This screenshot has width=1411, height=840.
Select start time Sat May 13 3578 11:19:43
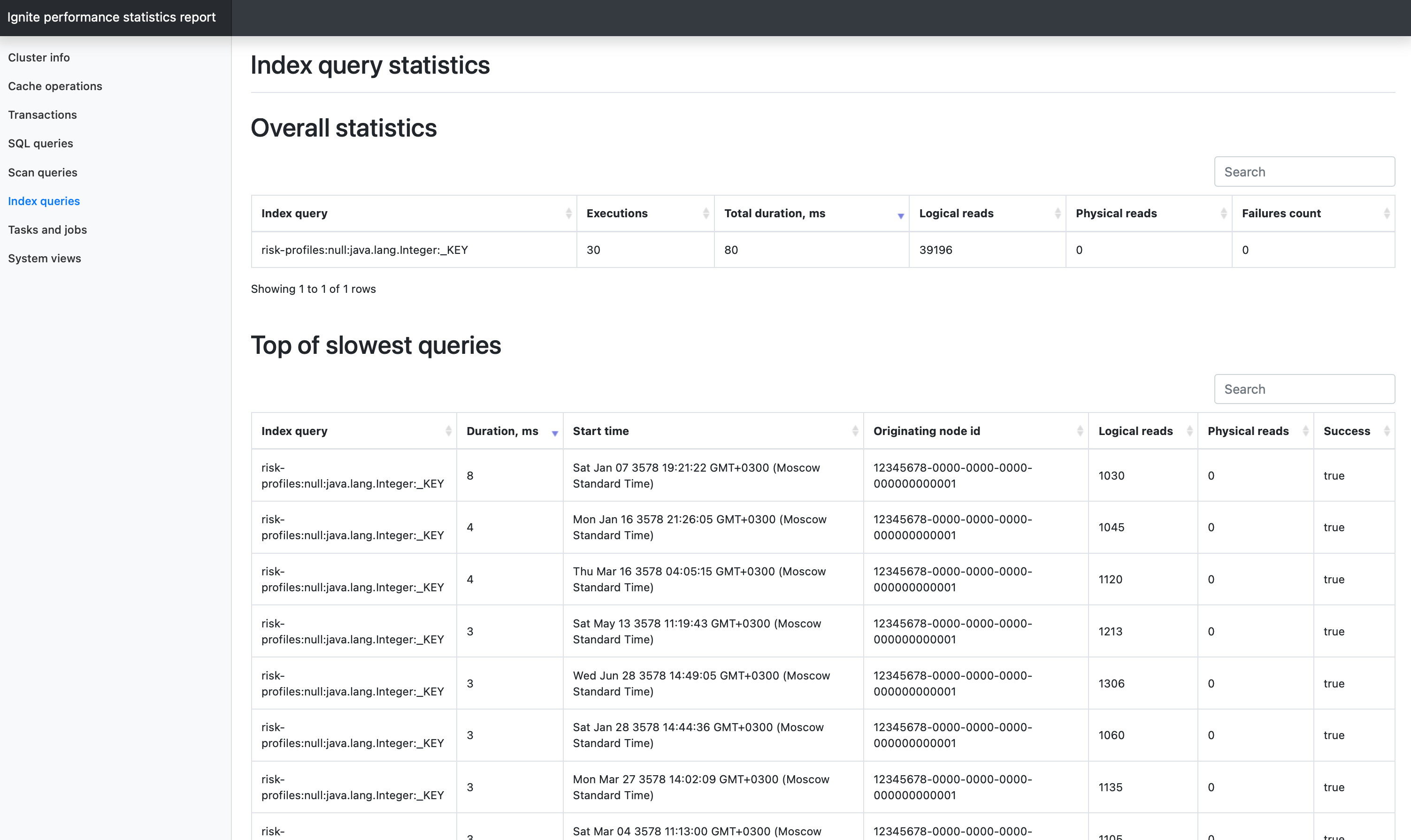click(697, 631)
